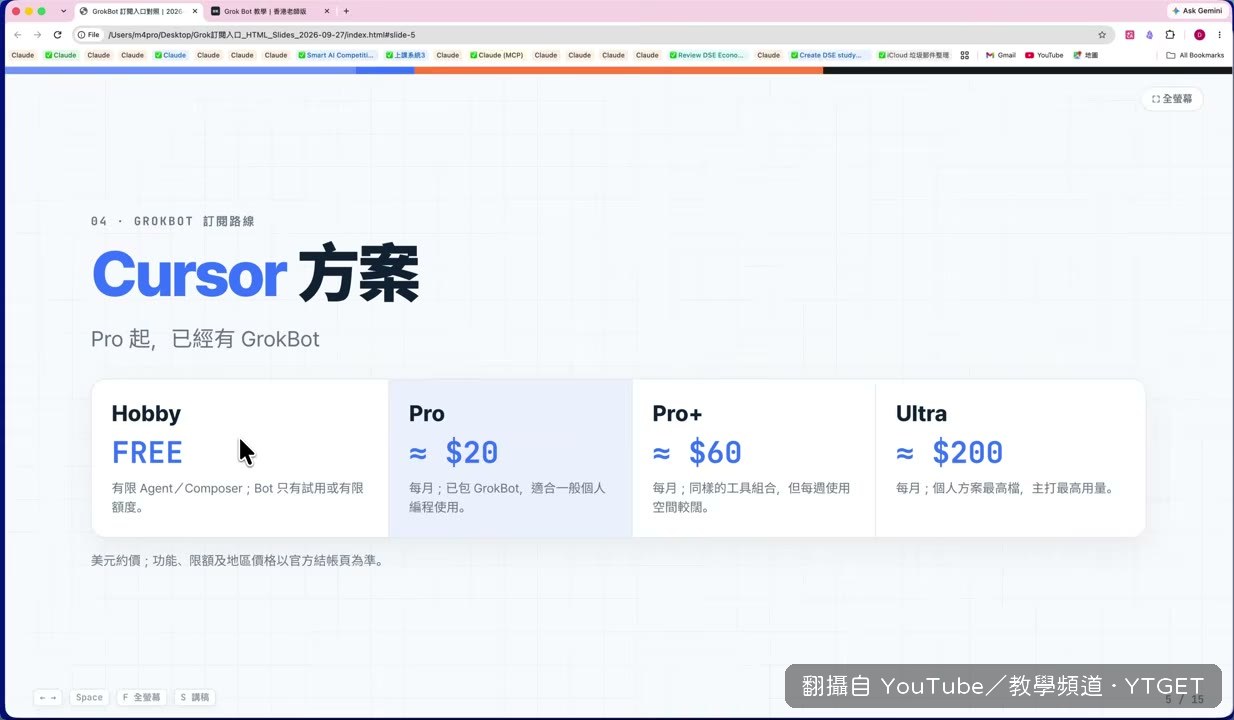Screen dimensions: 1234x720
Task: Click the Ultra plan title
Action: (921, 414)
